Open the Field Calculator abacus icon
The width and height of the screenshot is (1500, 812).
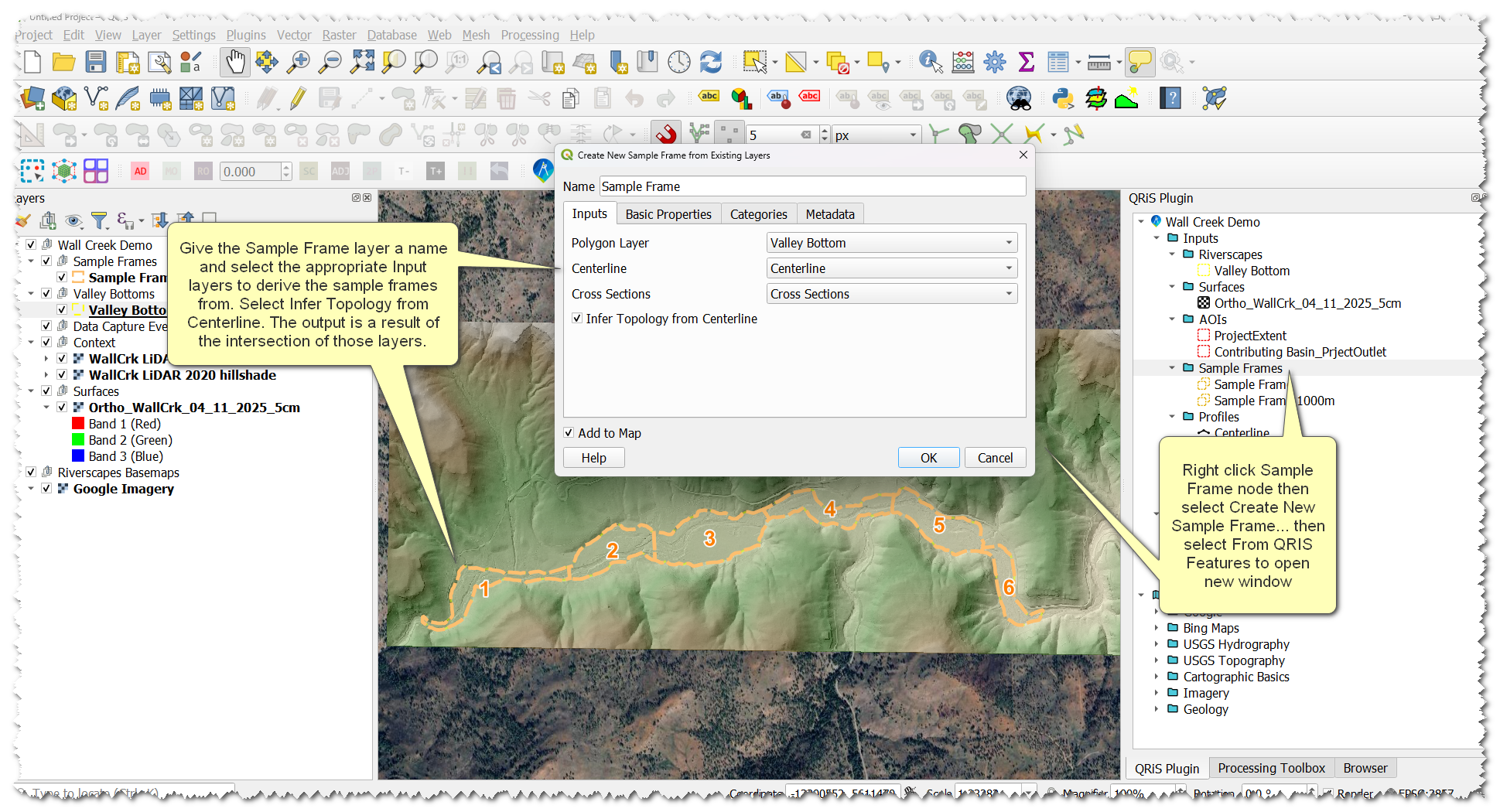pyautogui.click(x=962, y=62)
